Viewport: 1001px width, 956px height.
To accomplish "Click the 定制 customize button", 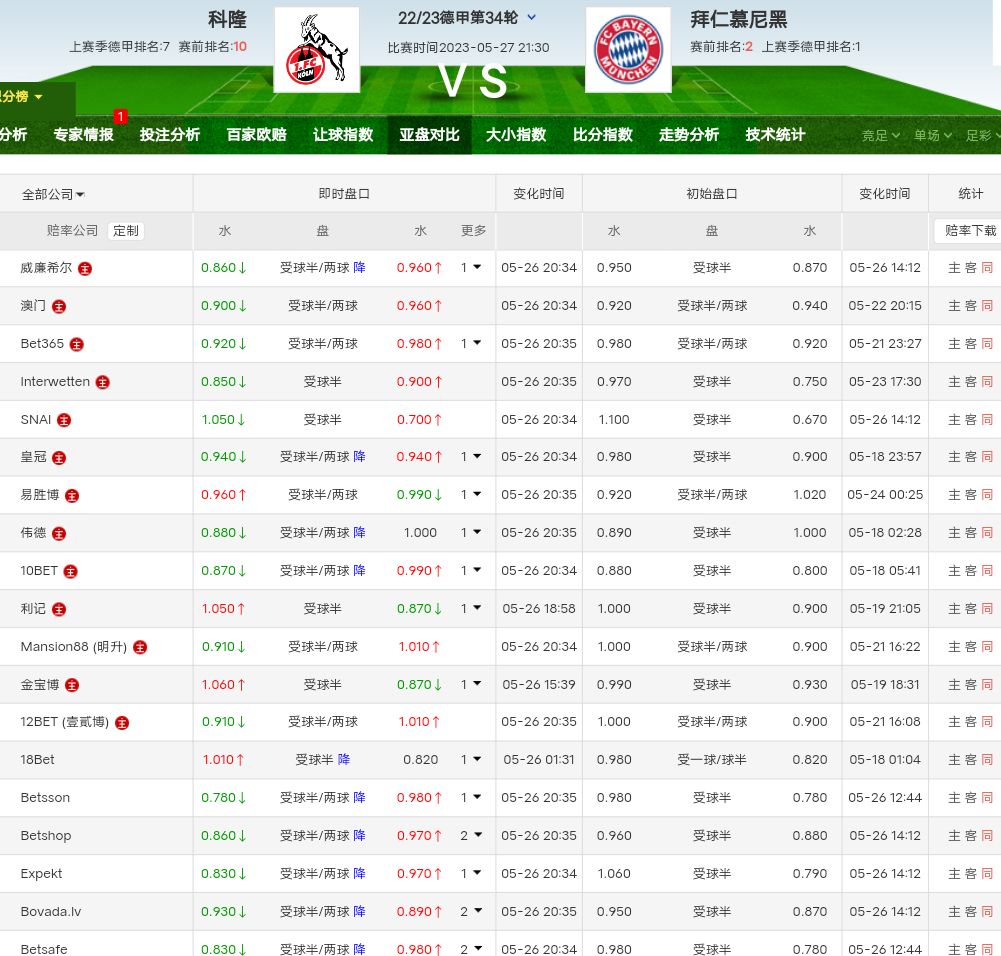I will coord(126,231).
